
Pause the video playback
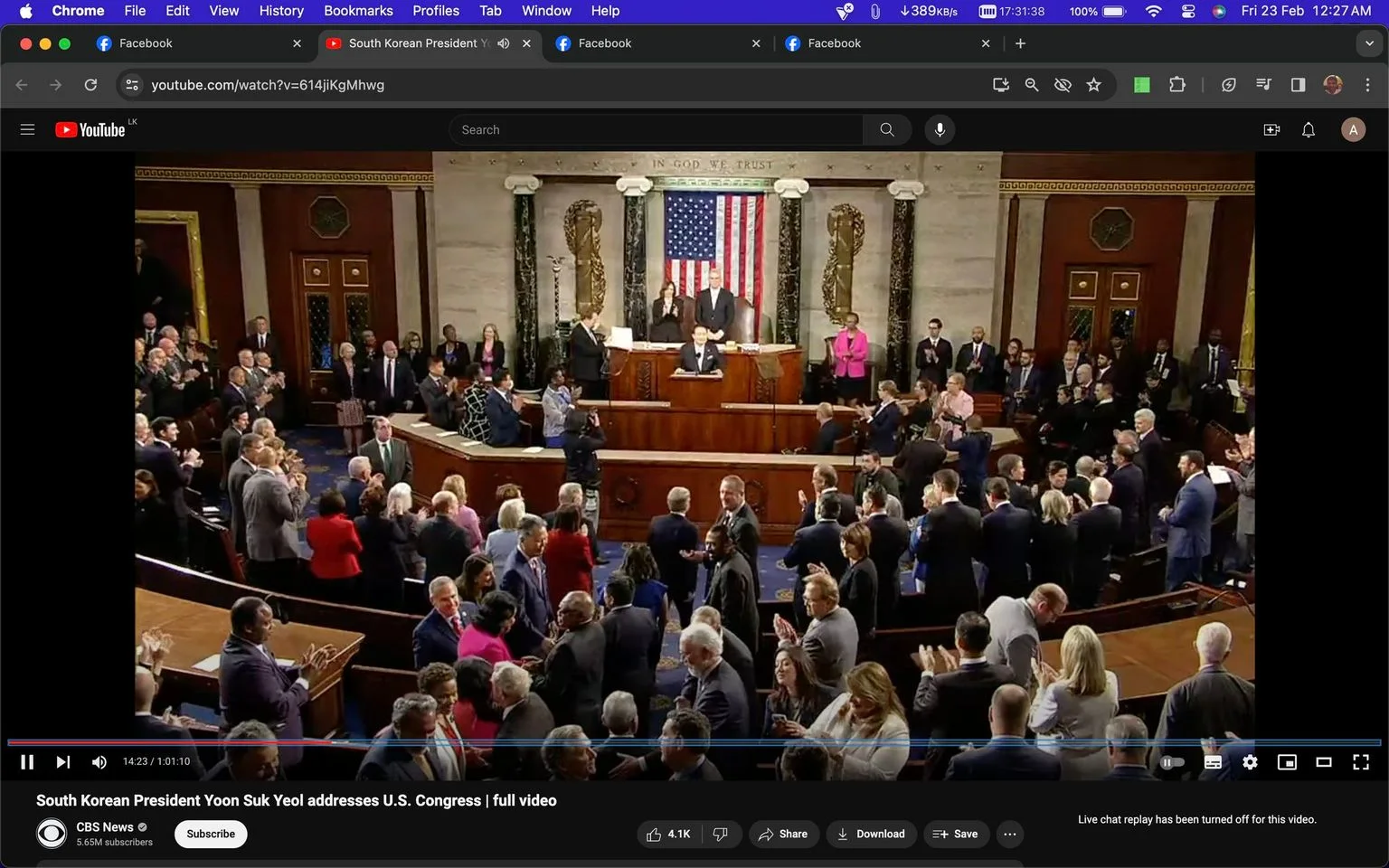[27, 762]
